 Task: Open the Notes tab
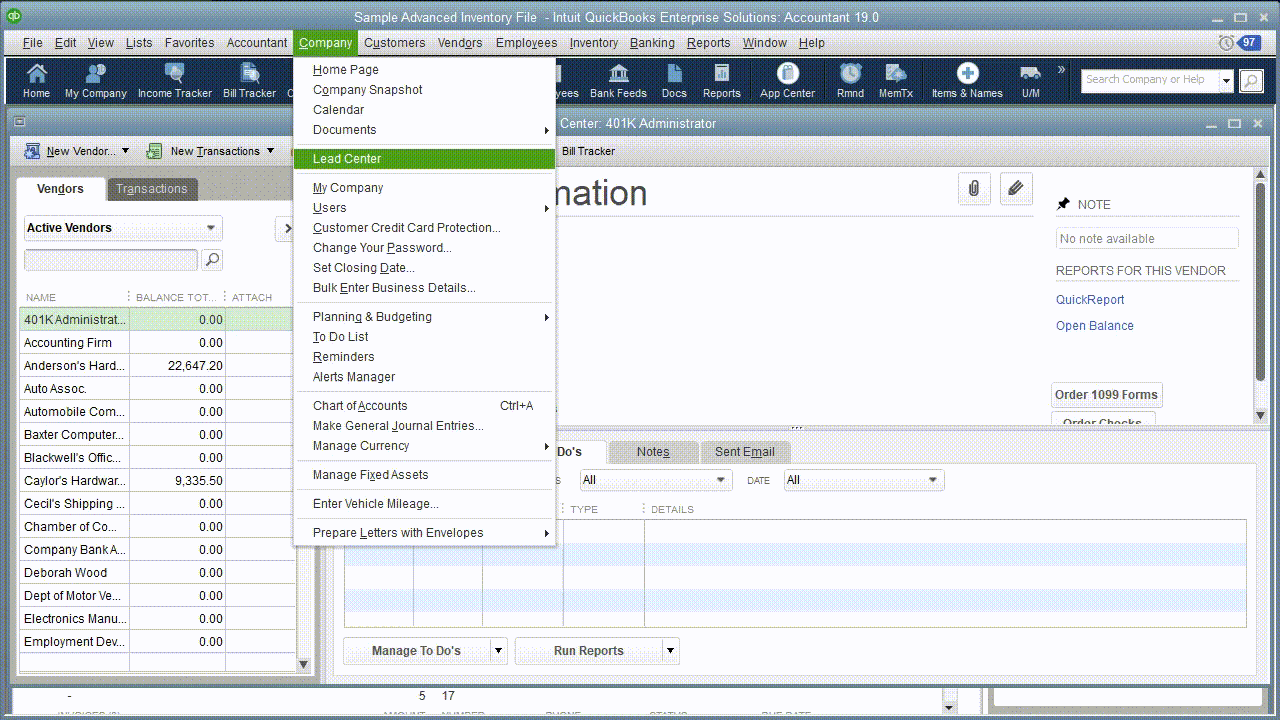tap(652, 452)
